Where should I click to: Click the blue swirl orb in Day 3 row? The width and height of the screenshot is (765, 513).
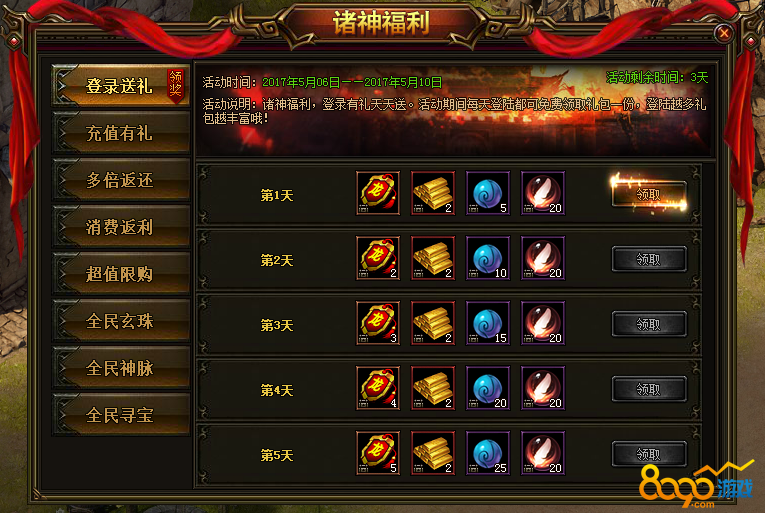pyautogui.click(x=488, y=323)
